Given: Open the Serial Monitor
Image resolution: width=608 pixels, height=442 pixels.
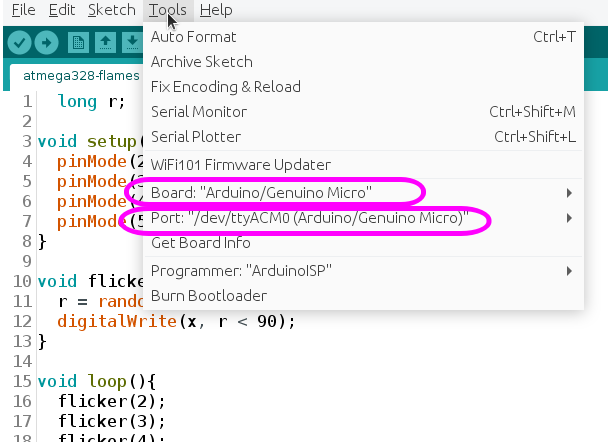Looking at the screenshot, I should point(363,112).
